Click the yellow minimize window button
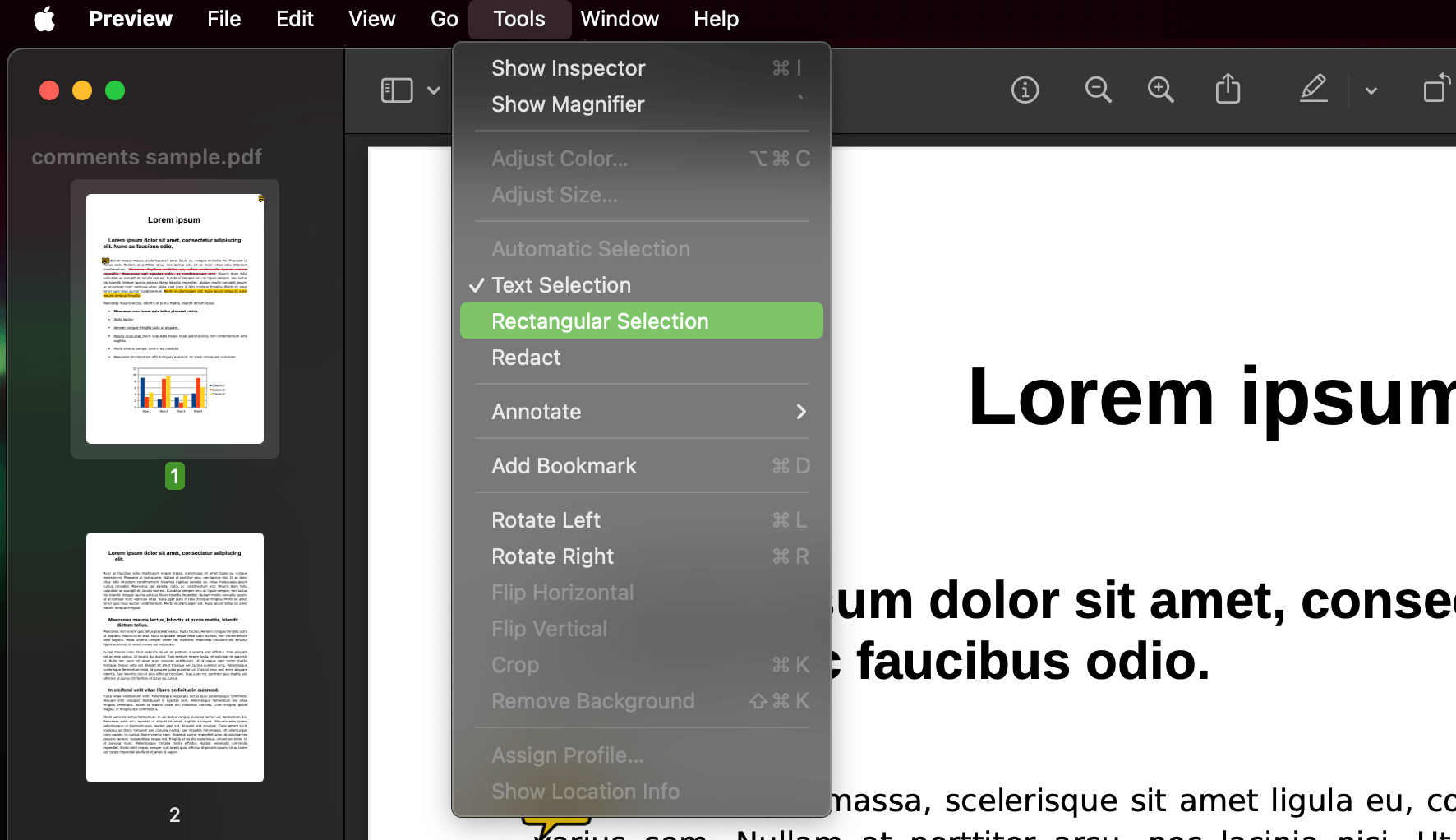 point(82,90)
